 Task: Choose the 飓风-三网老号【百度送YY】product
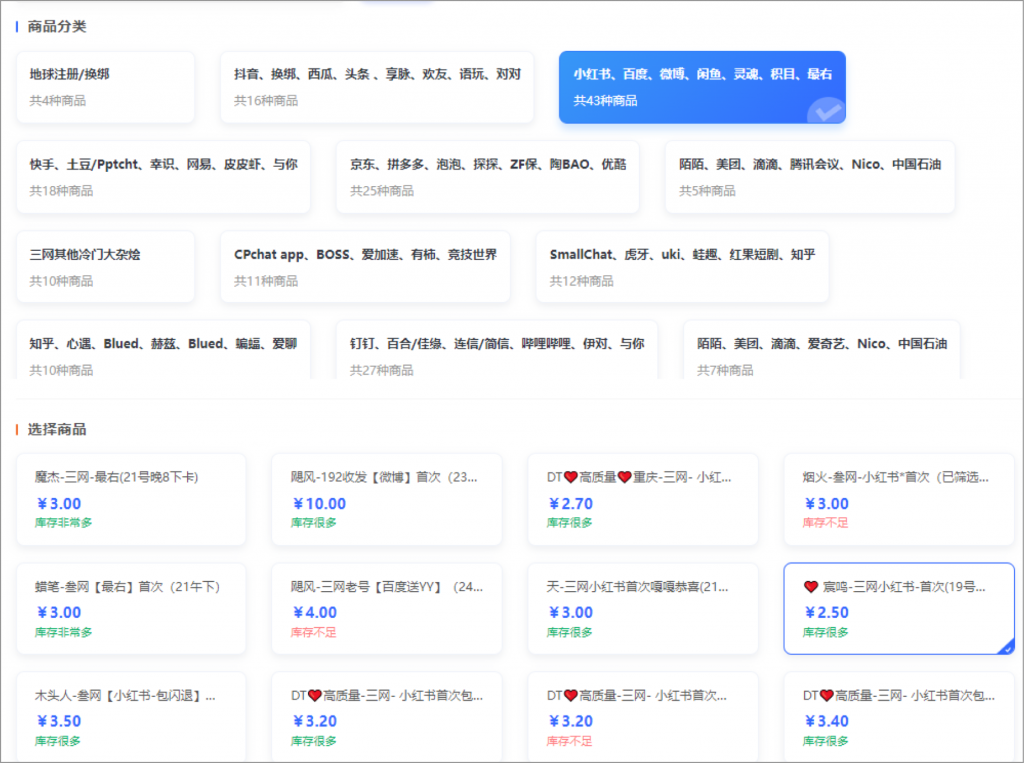point(386,608)
